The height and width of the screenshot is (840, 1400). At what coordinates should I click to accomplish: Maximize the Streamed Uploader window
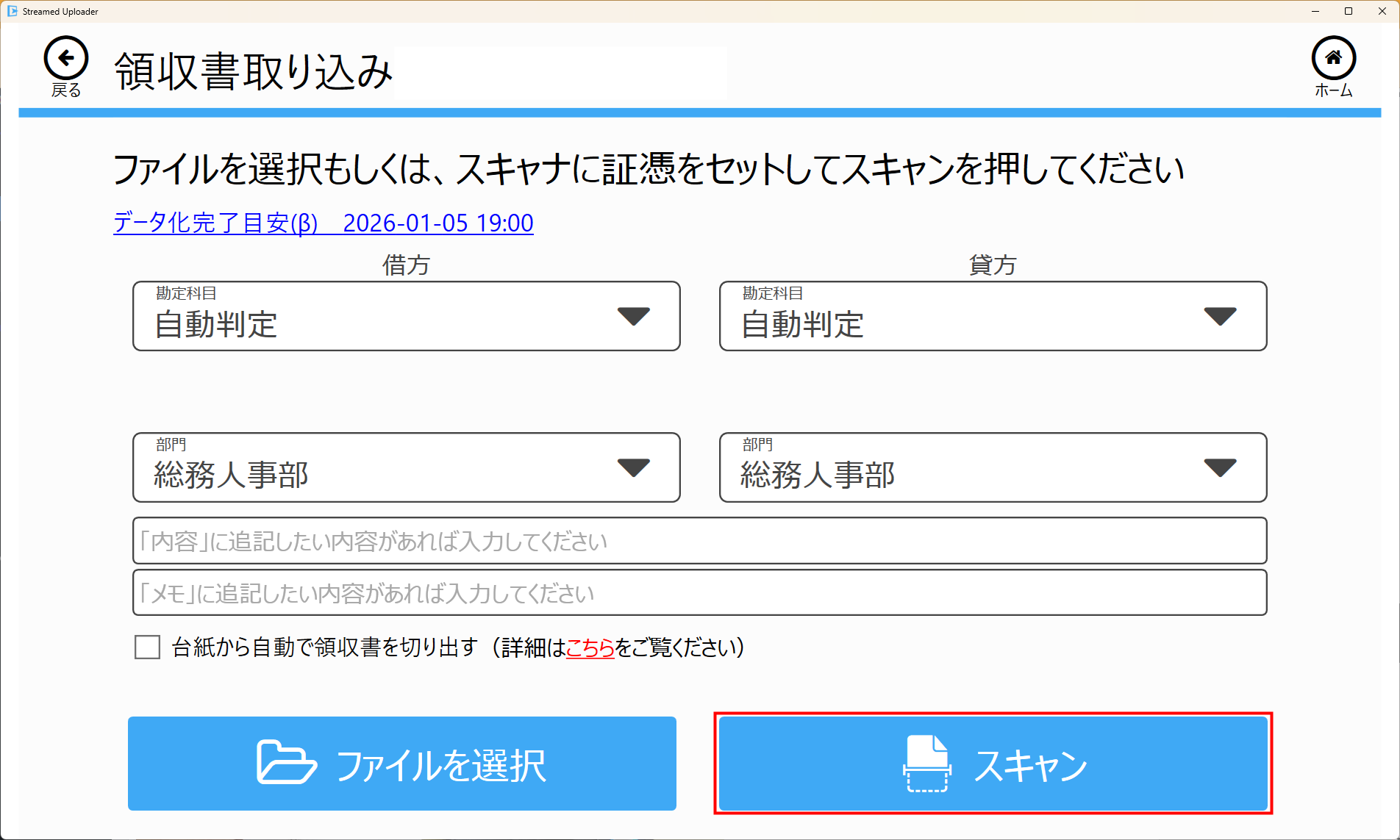coord(1349,11)
